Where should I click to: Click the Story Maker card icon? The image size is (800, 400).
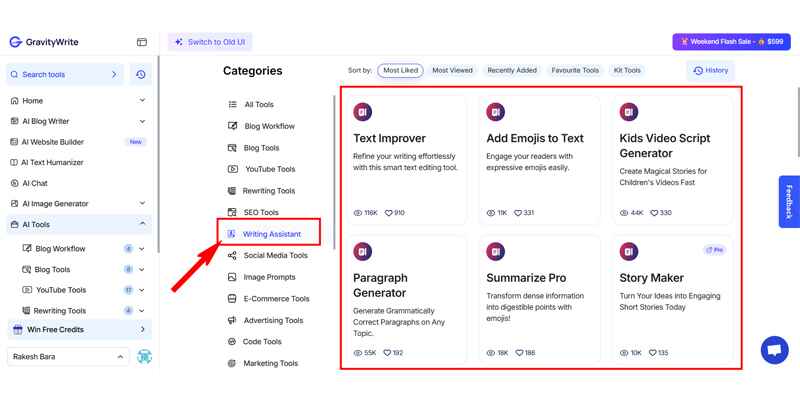[629, 252]
